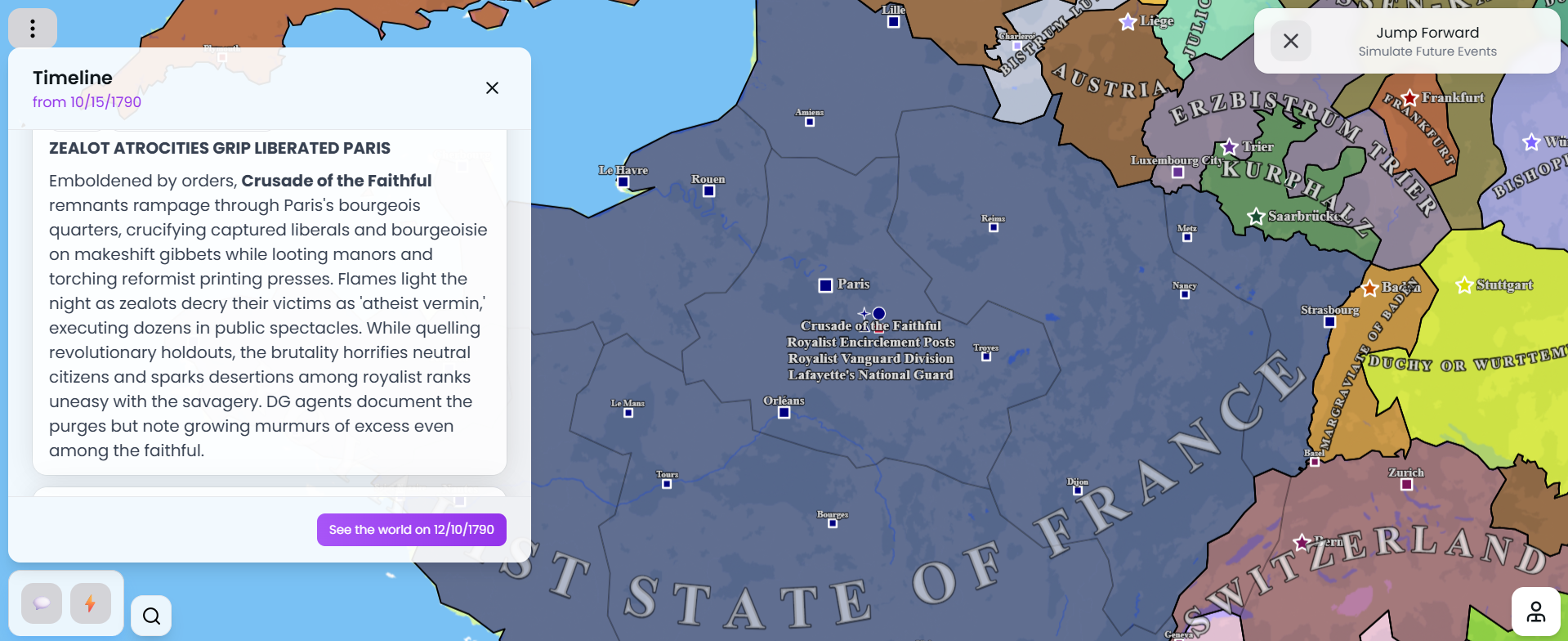See the world on 12/10/1790
Viewport: 1568px width, 641px height.
tap(412, 530)
